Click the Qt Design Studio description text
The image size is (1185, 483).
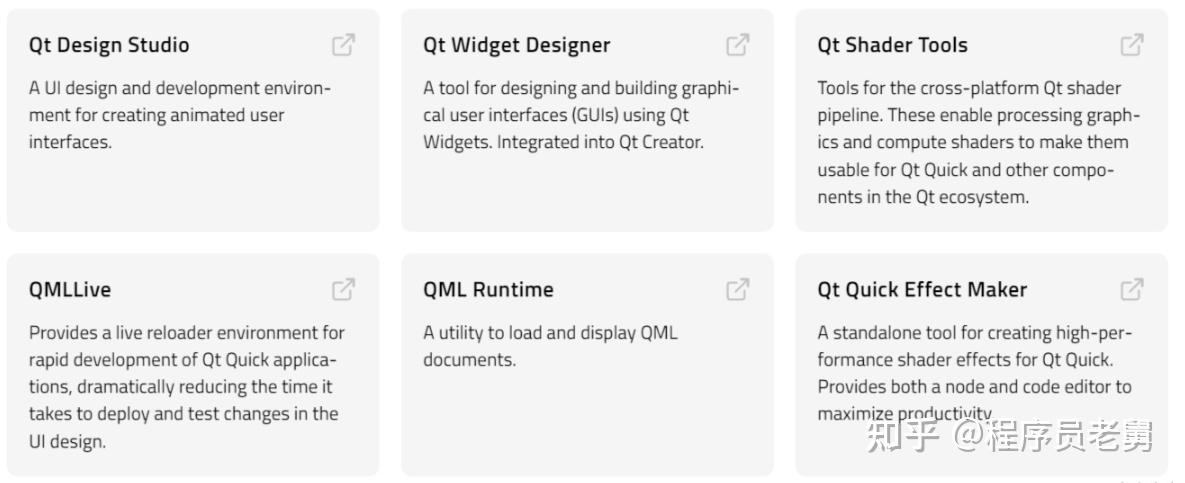click(x=179, y=115)
